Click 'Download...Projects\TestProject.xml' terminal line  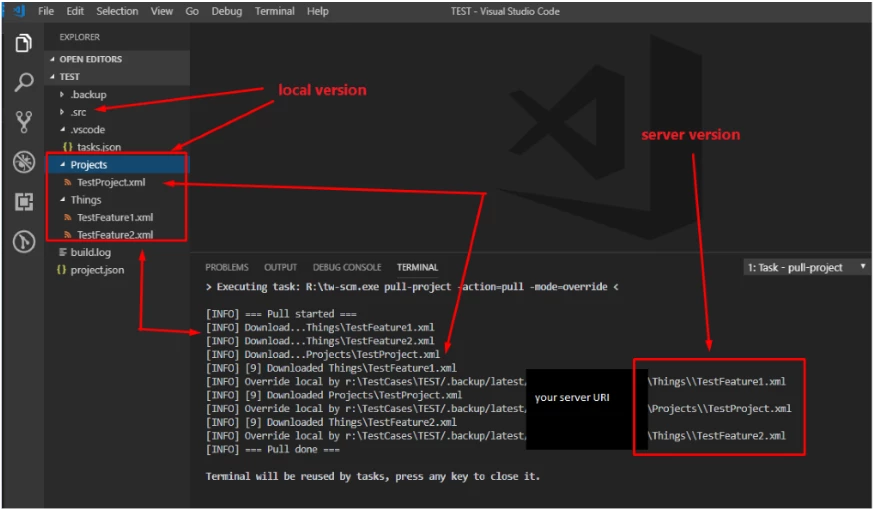pyautogui.click(x=322, y=355)
